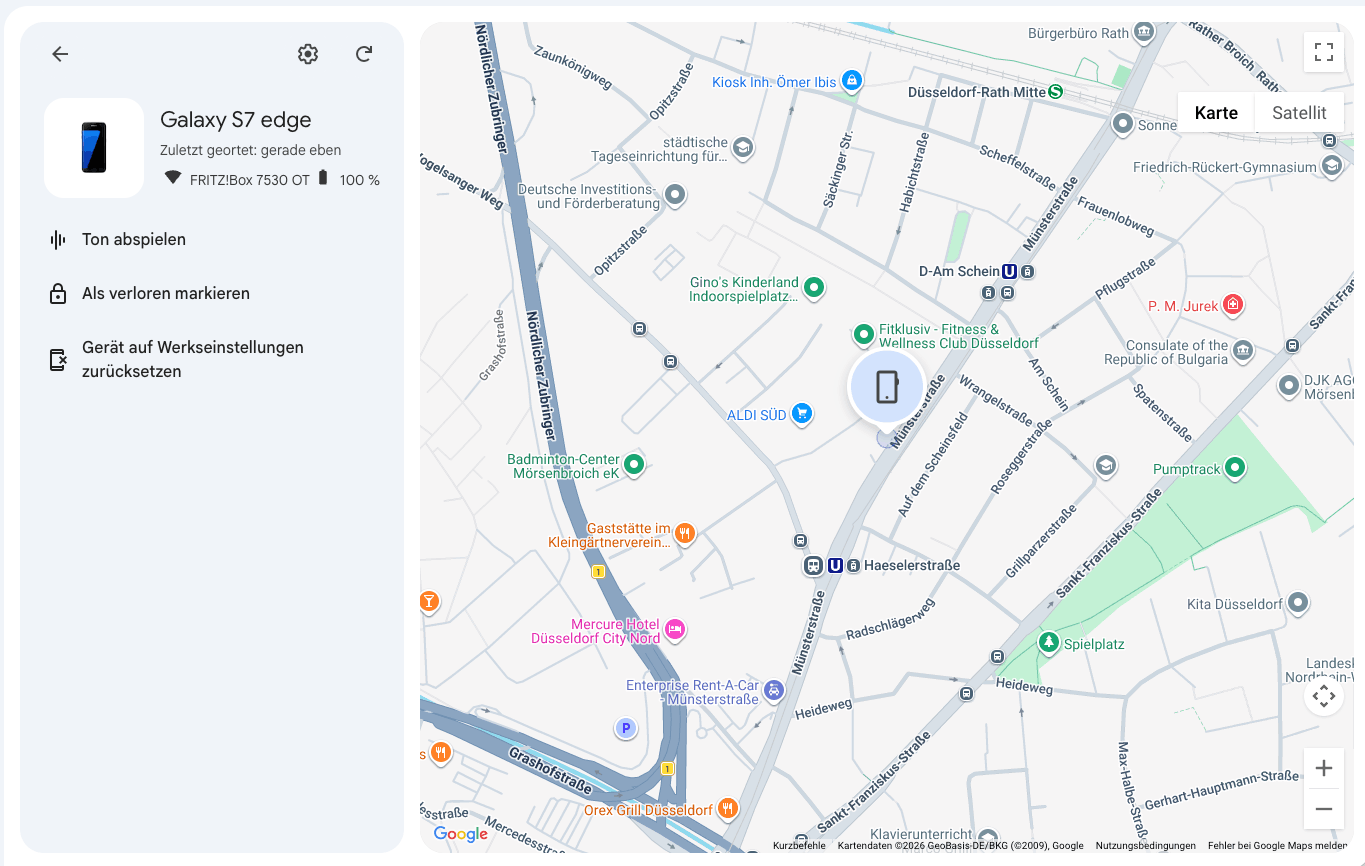
Task: Toggle fullscreen map view
Action: pyautogui.click(x=1324, y=52)
